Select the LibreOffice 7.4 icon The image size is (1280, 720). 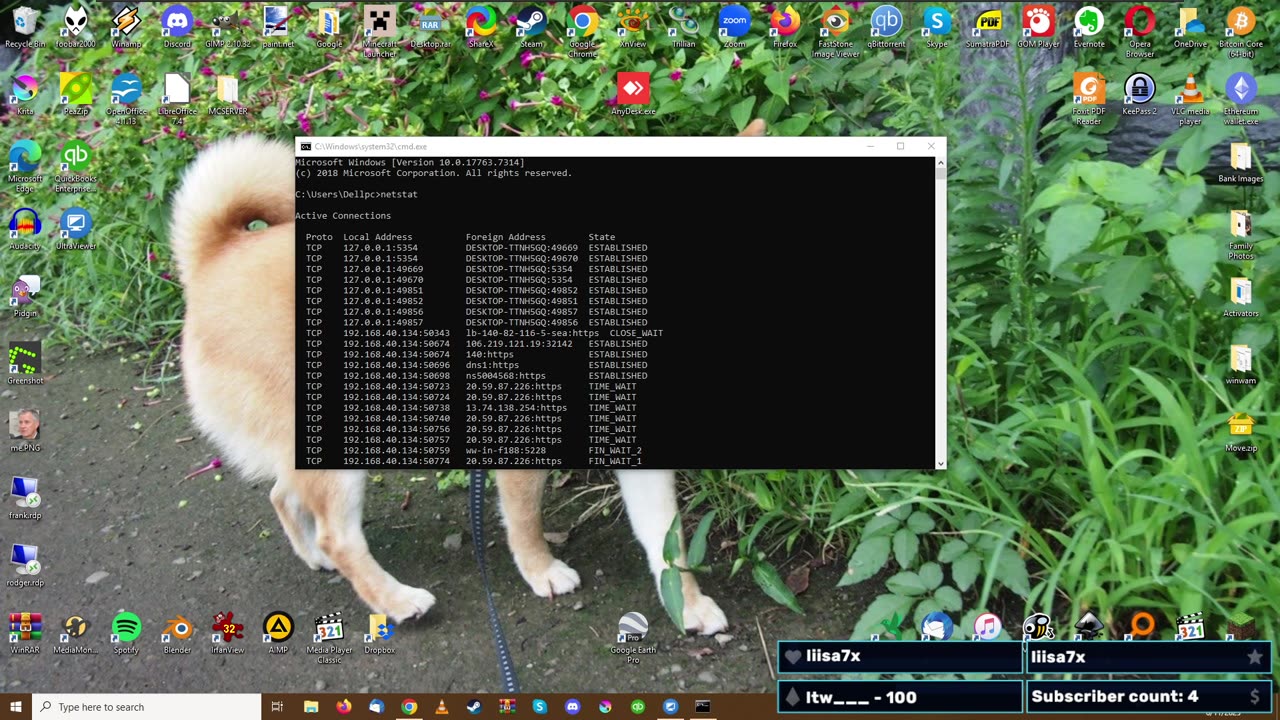click(x=177, y=98)
